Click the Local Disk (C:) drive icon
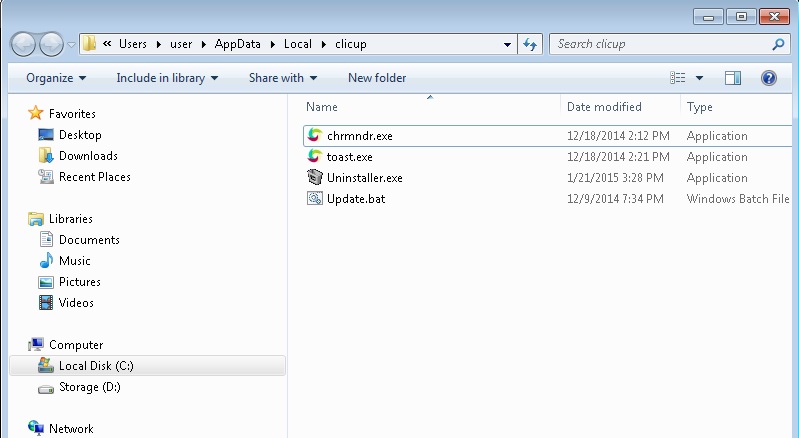The height and width of the screenshot is (438, 799). click(46, 365)
